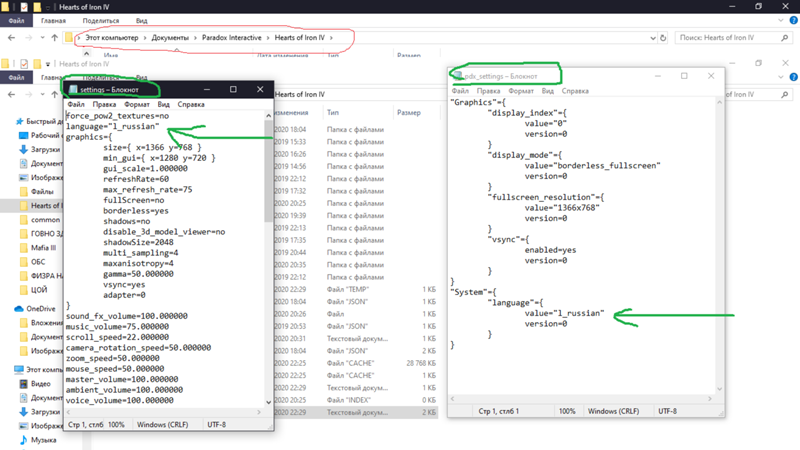Screen dimensions: 800x450
Task: Expand the ribbon chevron in top Explorer window
Action: (x=781, y=20)
